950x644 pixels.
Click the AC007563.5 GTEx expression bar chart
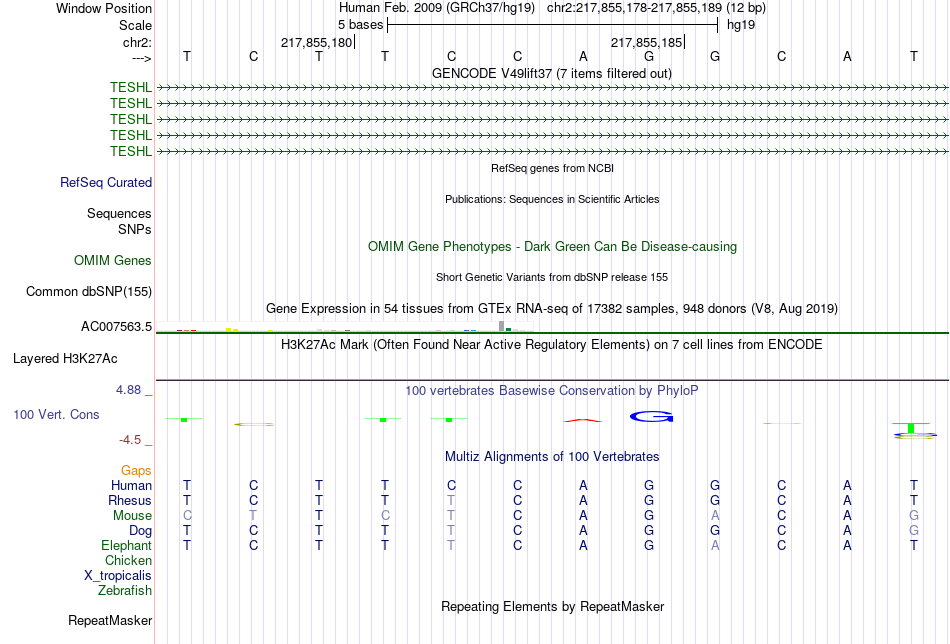coord(344,327)
